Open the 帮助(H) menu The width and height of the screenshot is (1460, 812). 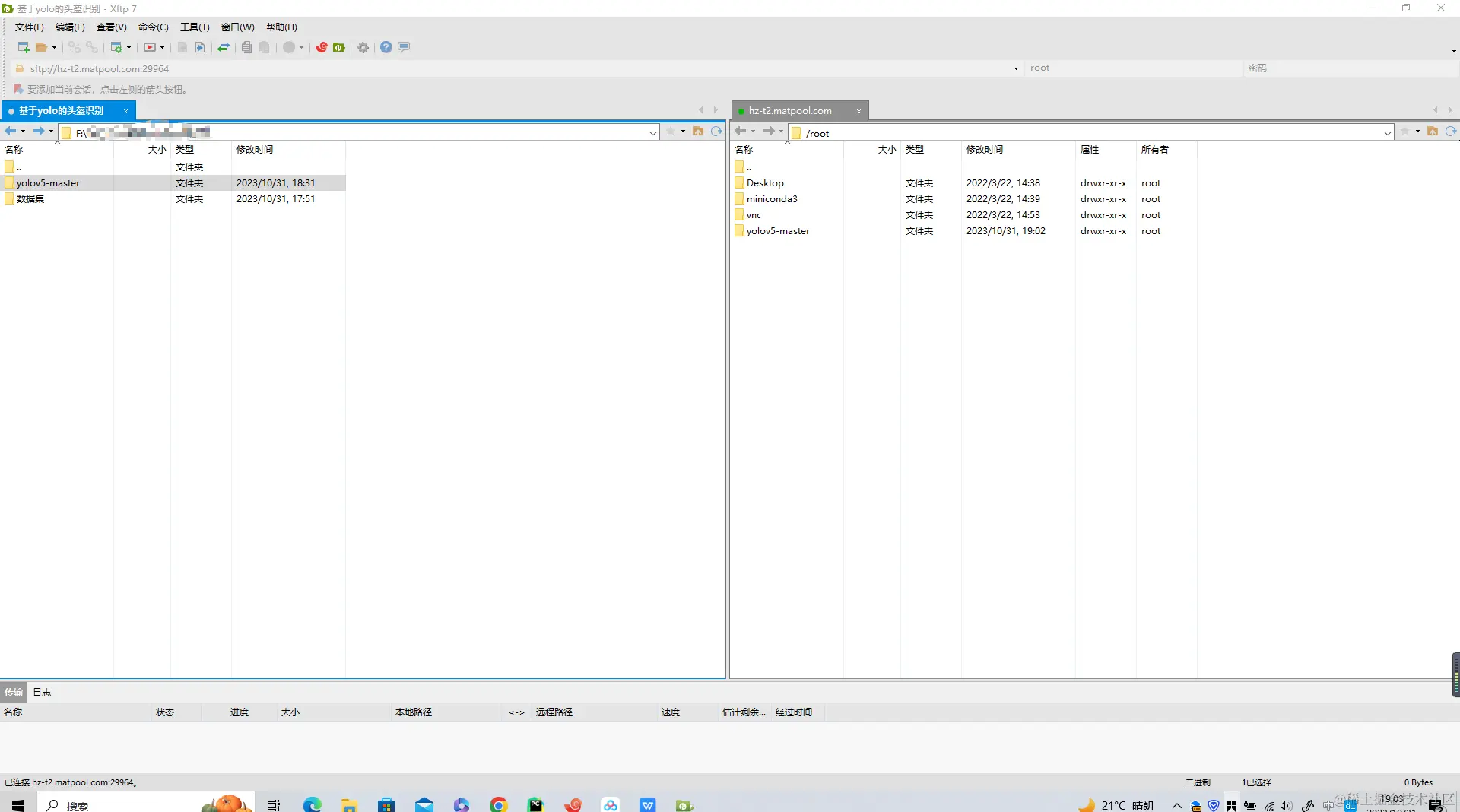click(281, 27)
